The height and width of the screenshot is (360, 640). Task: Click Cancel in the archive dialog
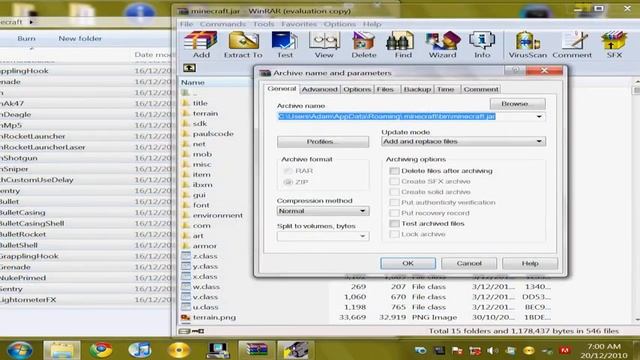(x=469, y=263)
